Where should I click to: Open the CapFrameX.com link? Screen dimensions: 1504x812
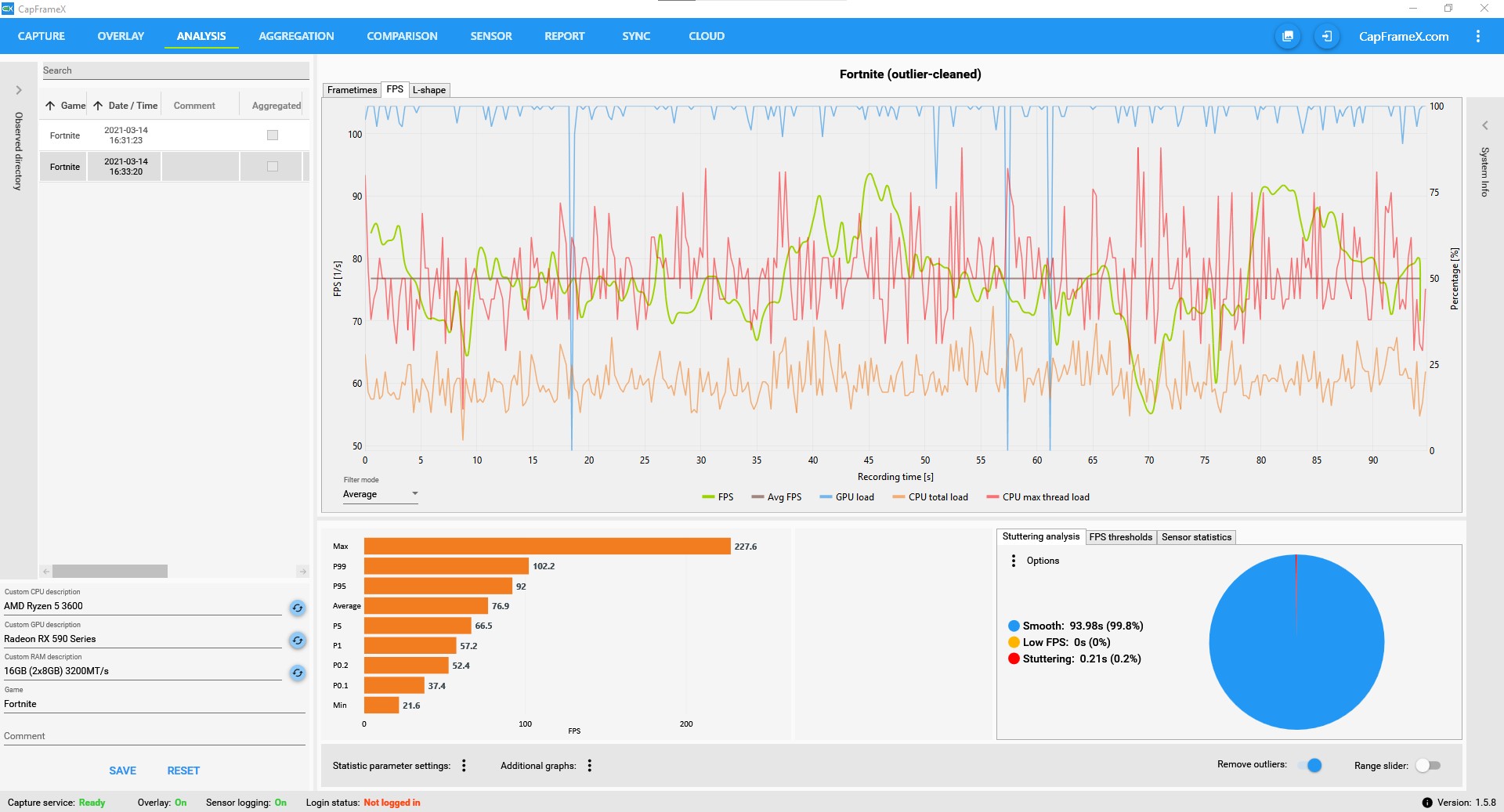1403,36
